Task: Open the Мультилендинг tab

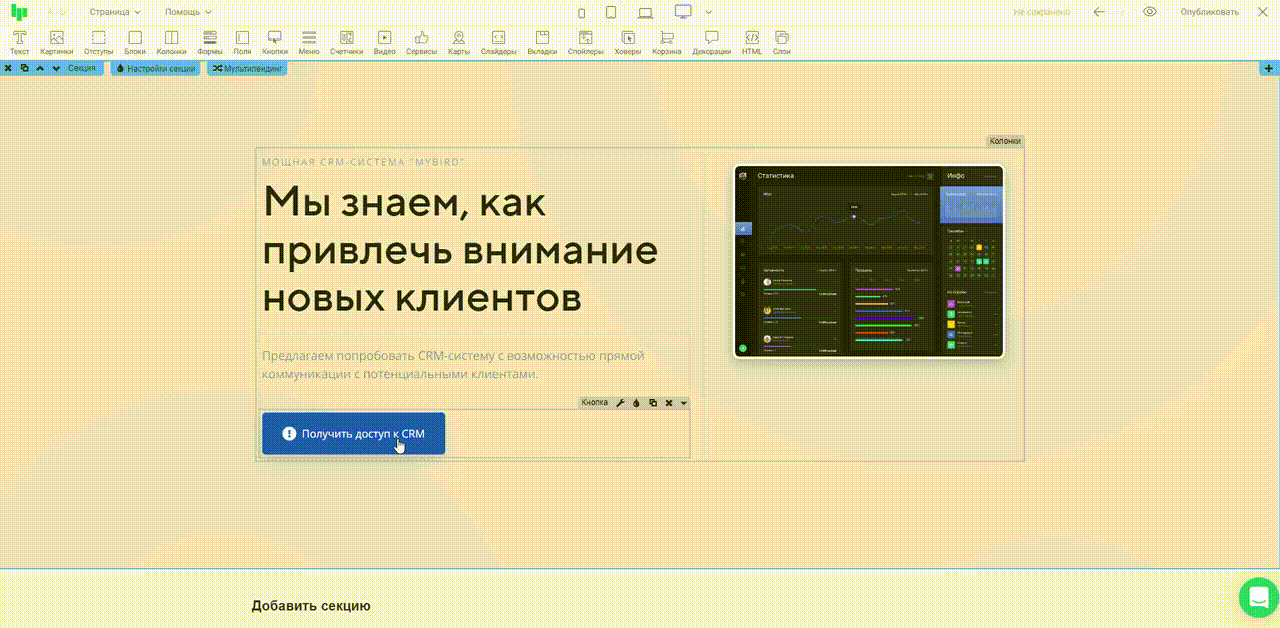Action: point(247,68)
